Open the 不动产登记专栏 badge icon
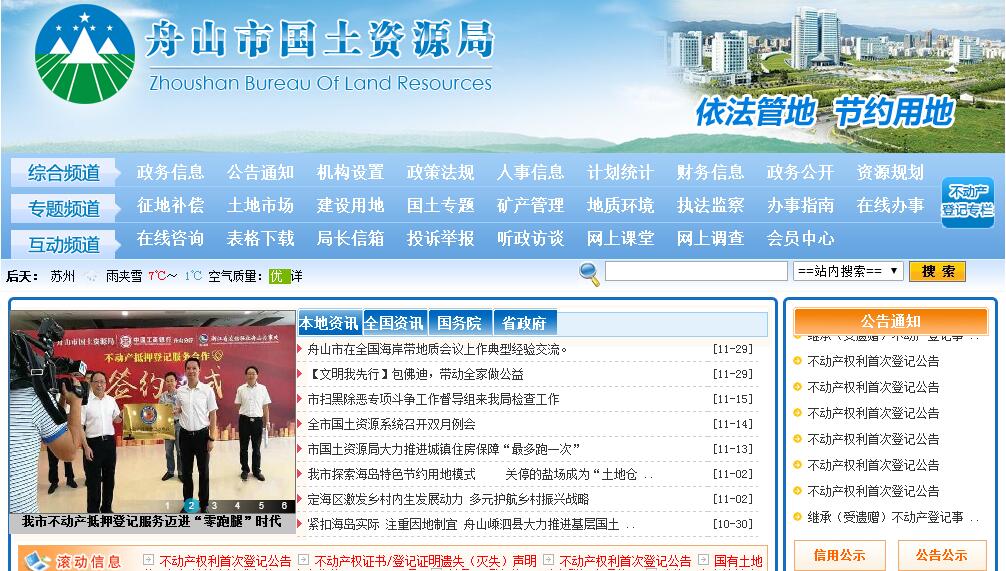The height and width of the screenshot is (571, 1006). (967, 202)
